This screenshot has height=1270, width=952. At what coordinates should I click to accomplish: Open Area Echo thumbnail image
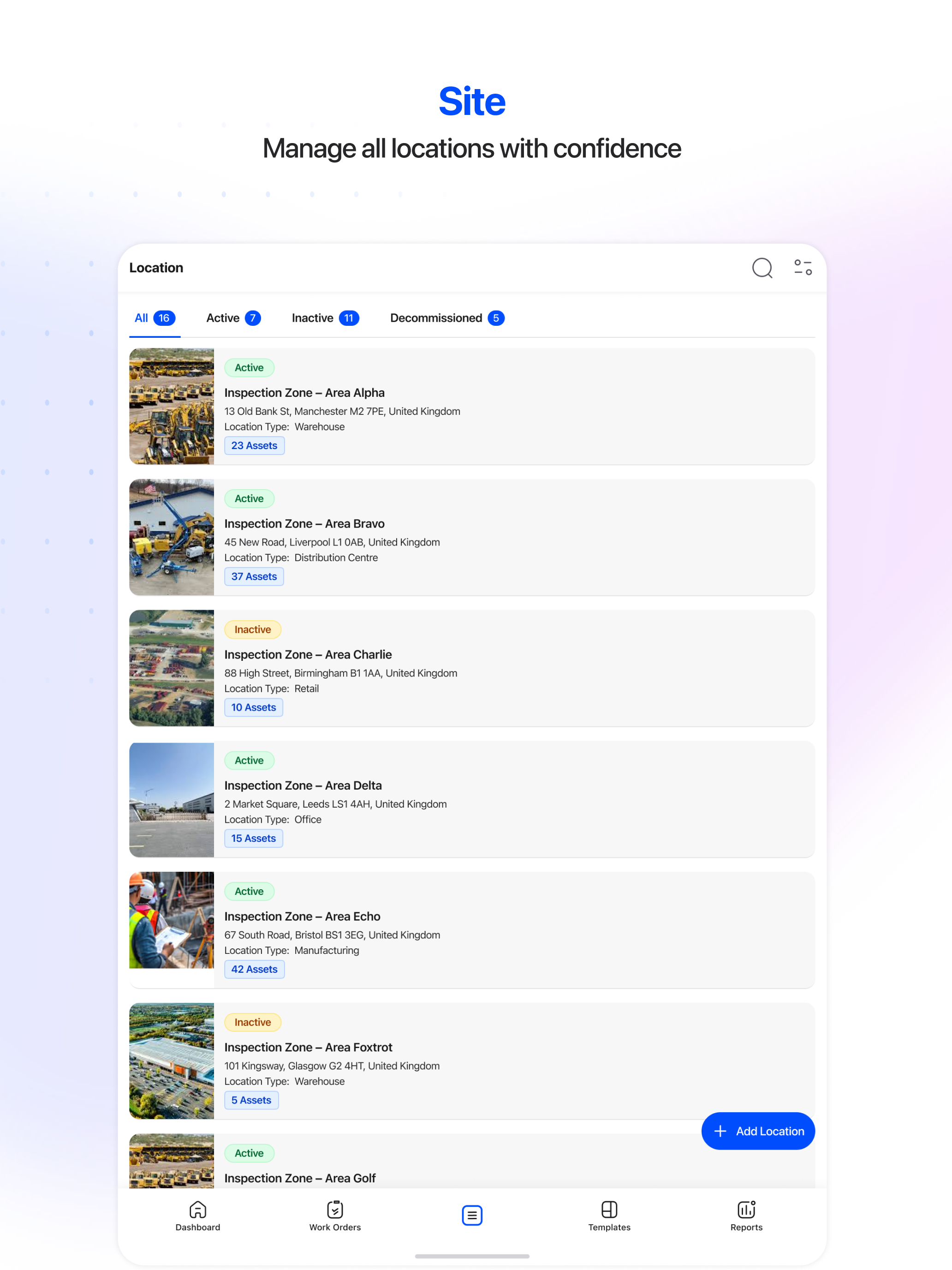coord(172,920)
